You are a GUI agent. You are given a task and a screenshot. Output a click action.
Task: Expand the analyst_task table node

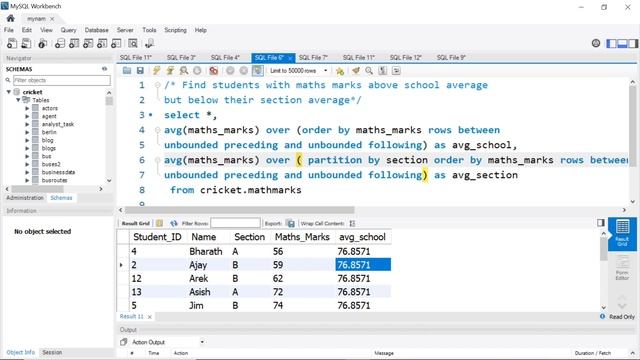pyautogui.click(x=27, y=124)
